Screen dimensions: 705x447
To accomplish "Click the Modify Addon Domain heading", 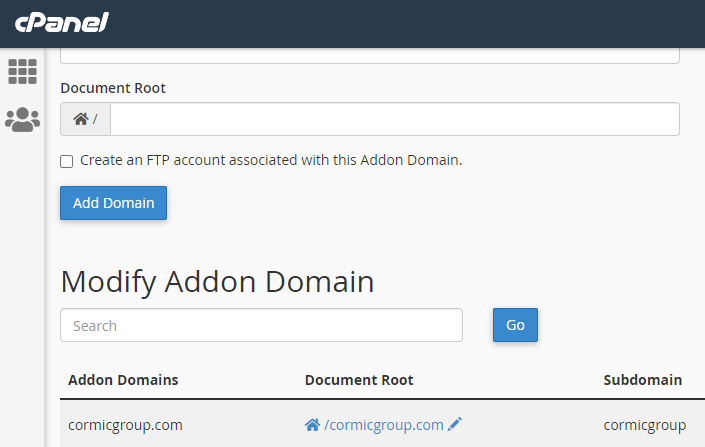I will 217,282.
